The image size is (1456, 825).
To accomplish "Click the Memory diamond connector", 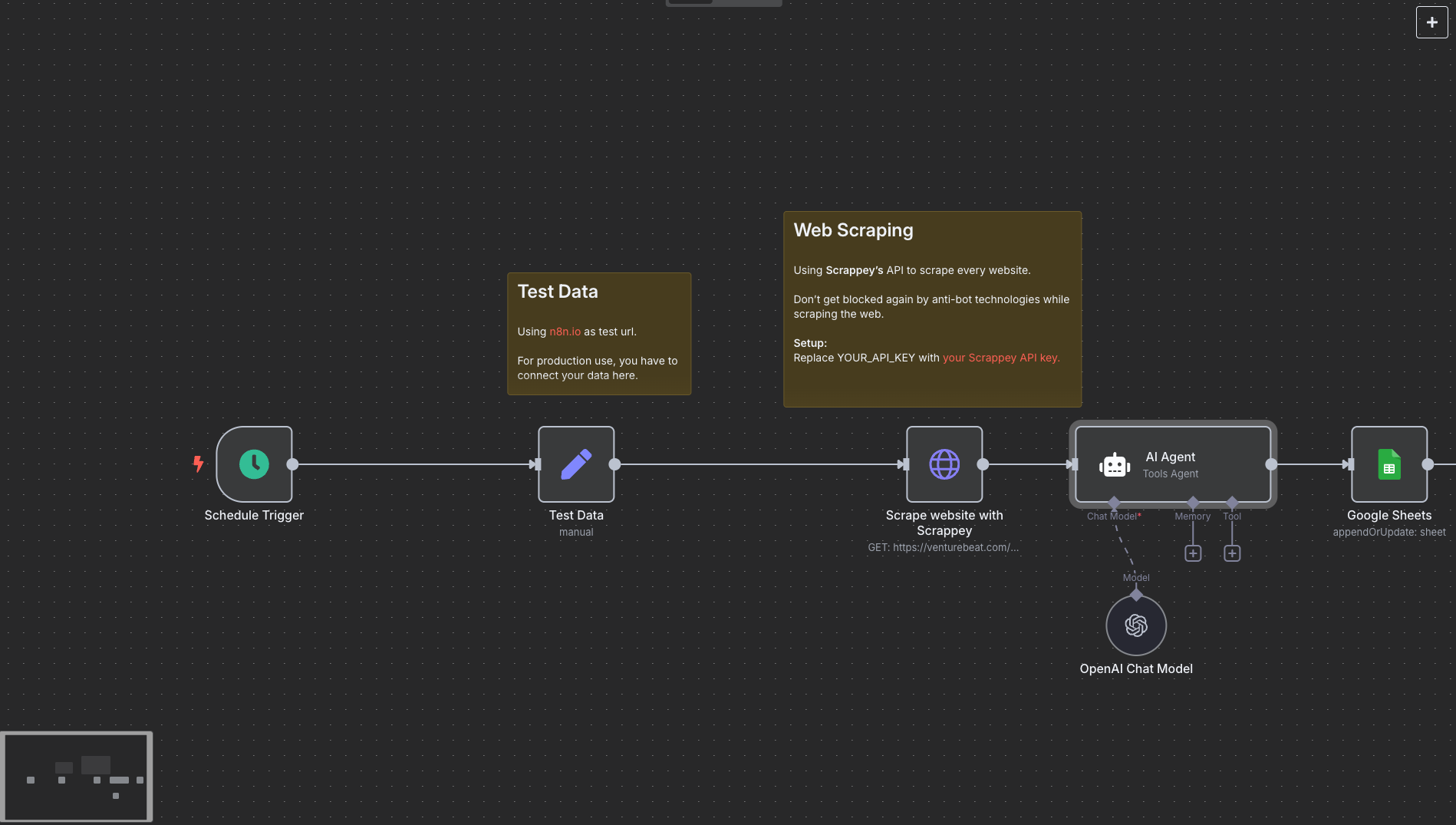I will (1193, 503).
